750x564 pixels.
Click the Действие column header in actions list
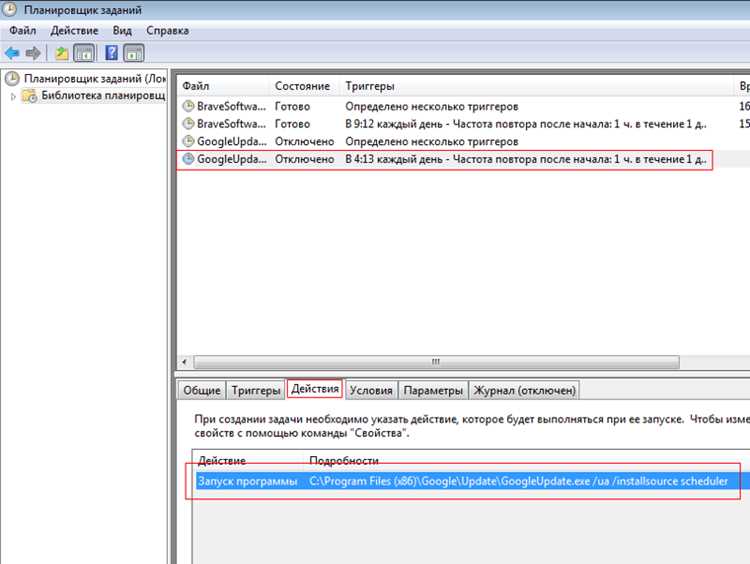point(221,461)
